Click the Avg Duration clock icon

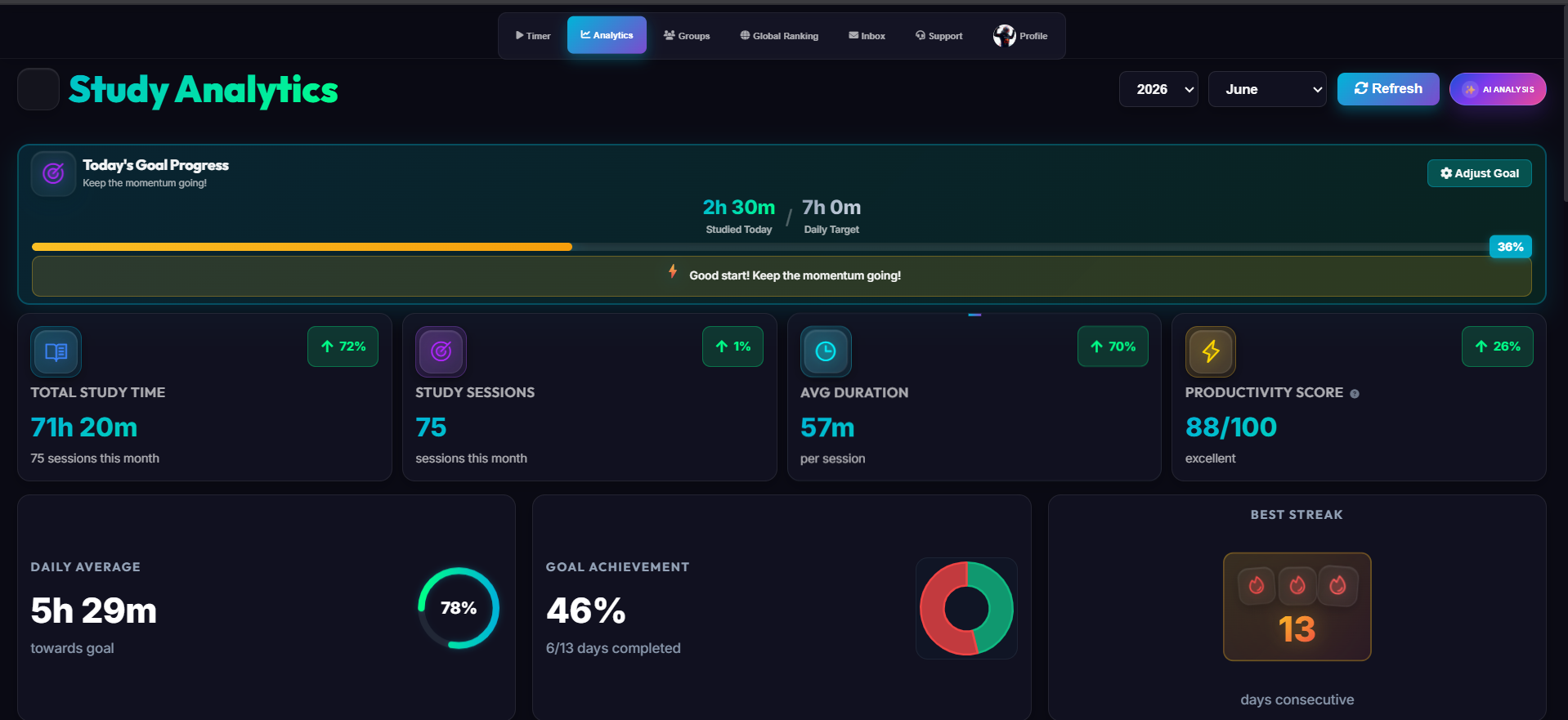click(826, 351)
